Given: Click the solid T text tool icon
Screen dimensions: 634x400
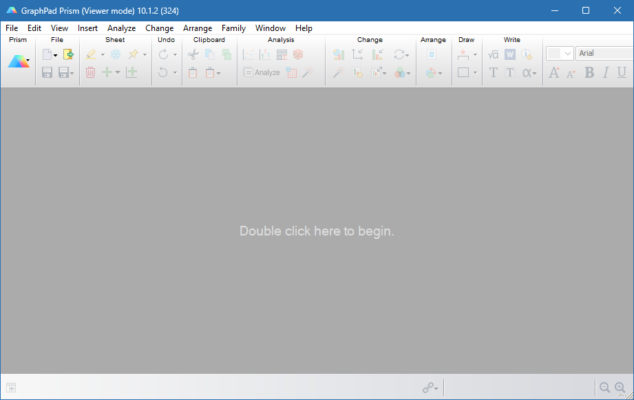Looking at the screenshot, I should (493, 72).
